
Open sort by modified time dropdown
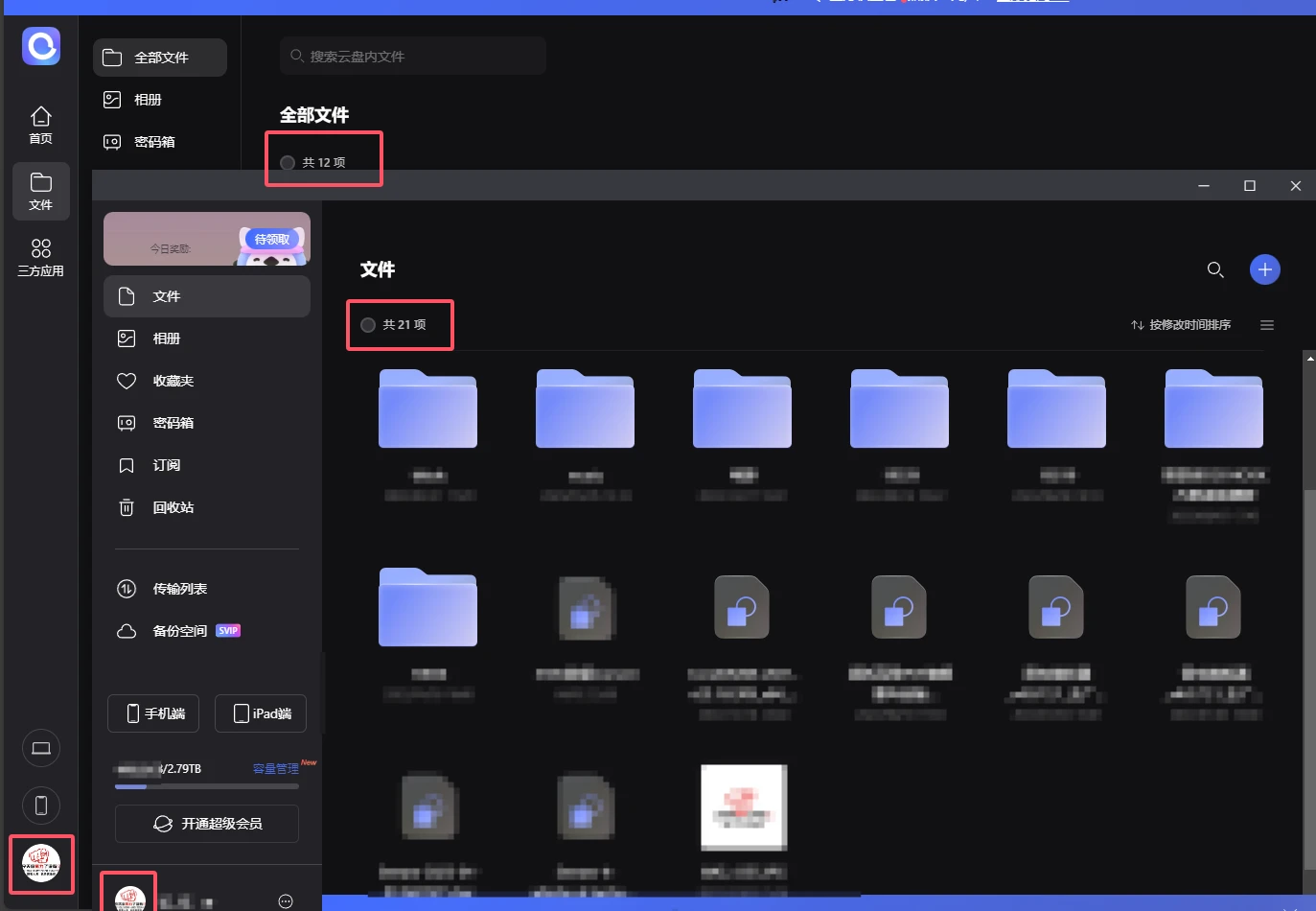pos(1181,325)
